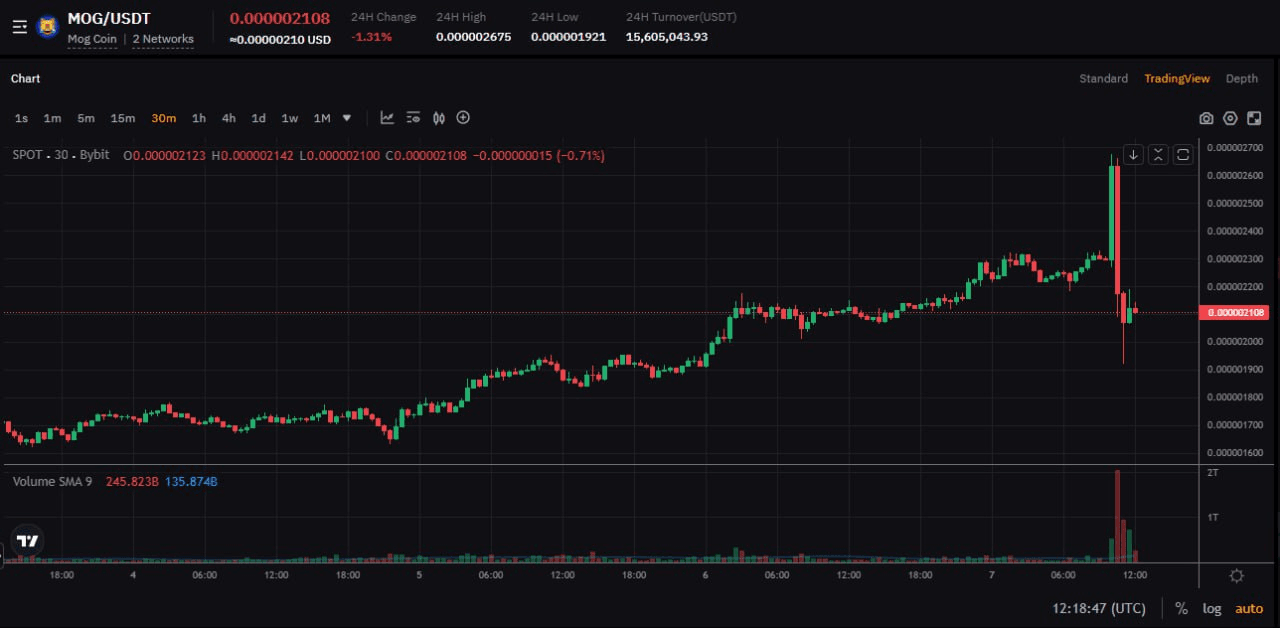1280x628 pixels.
Task: Toggle percent scale mode
Action: click(x=1181, y=608)
